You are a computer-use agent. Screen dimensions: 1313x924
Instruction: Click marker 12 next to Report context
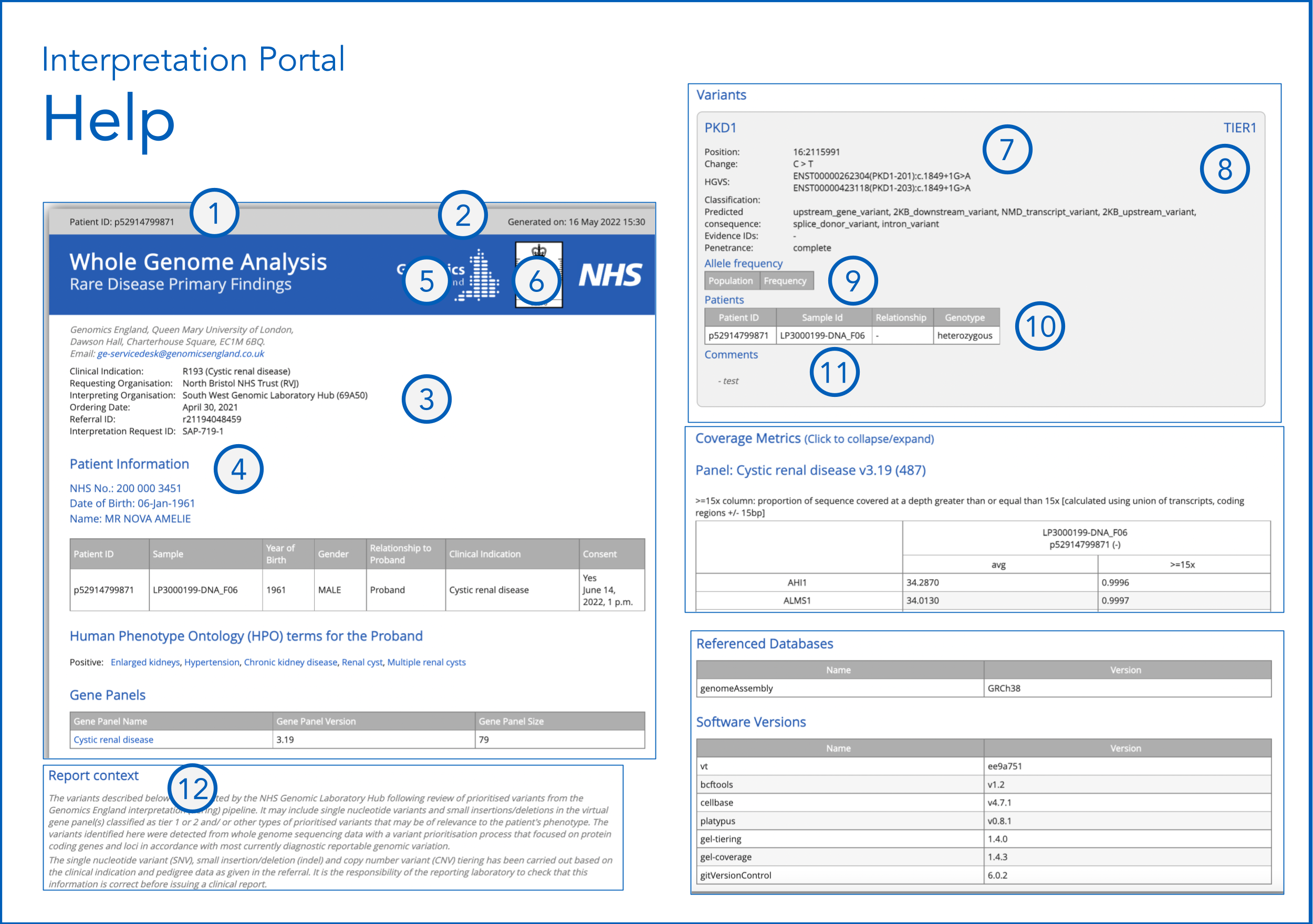point(193,789)
